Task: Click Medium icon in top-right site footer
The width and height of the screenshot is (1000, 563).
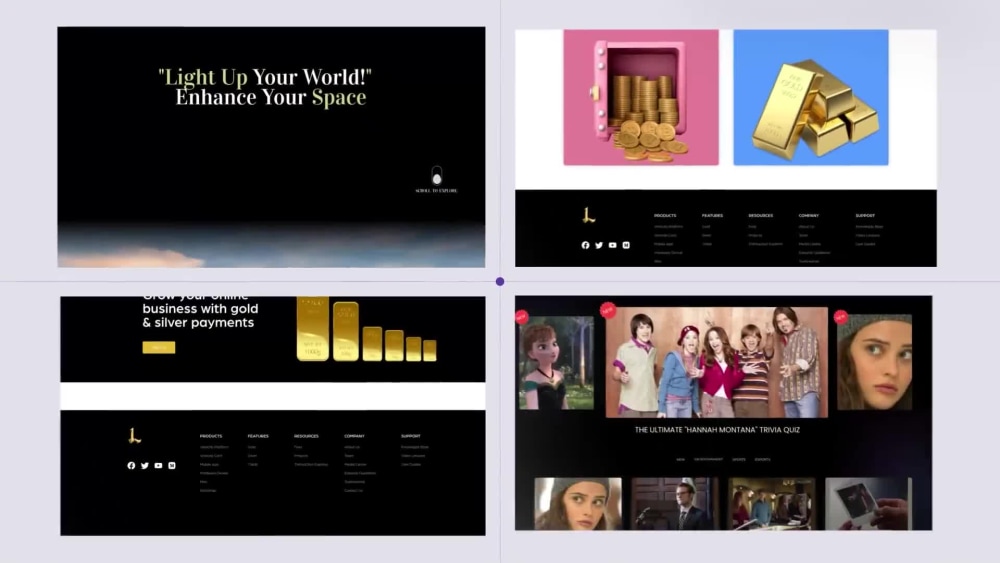Action: (626, 245)
